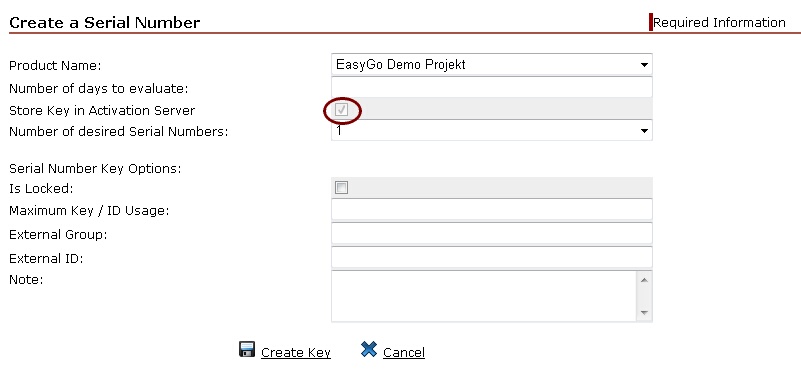
Task: Click the Serial Numbers dropdown arrow
Action: click(x=644, y=131)
